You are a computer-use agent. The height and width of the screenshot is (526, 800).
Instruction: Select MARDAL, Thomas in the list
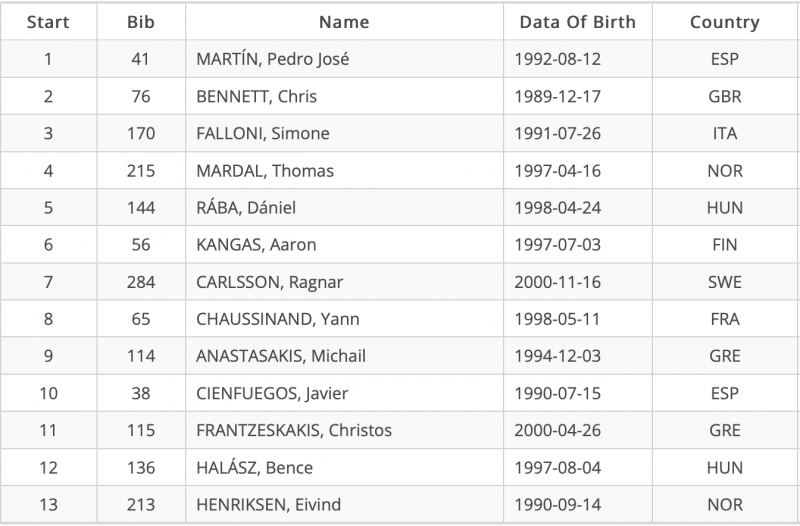tap(265, 171)
